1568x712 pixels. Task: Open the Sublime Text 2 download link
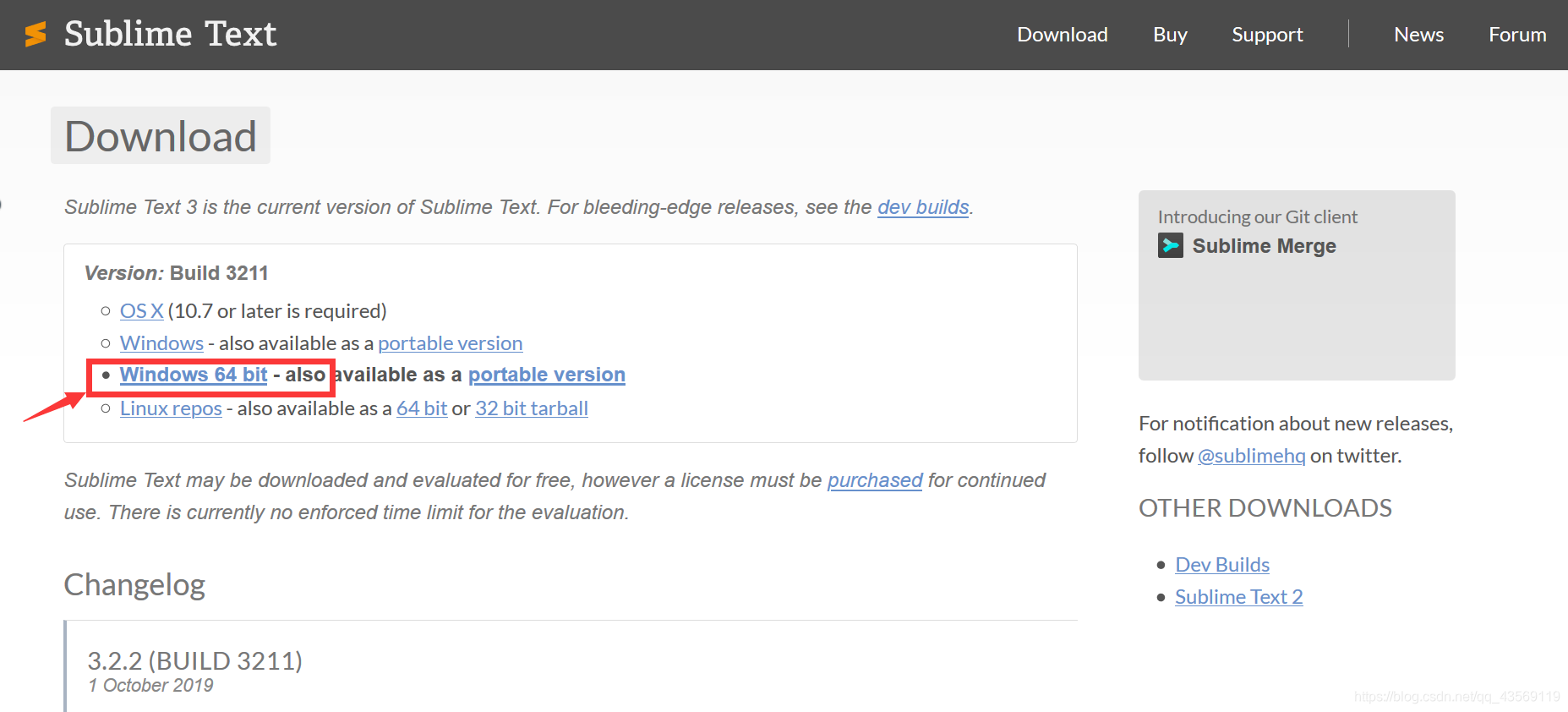pyautogui.click(x=1239, y=597)
